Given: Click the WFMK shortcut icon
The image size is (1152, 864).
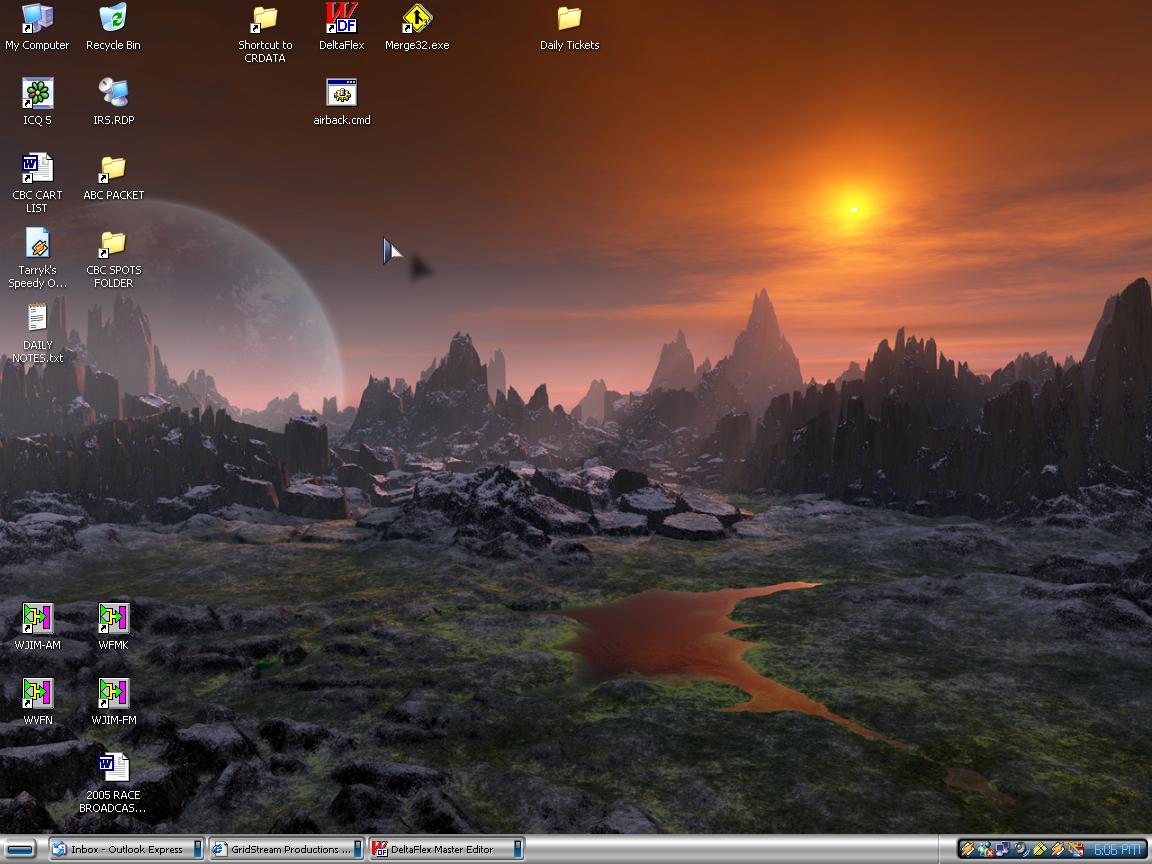Looking at the screenshot, I should point(113,619).
